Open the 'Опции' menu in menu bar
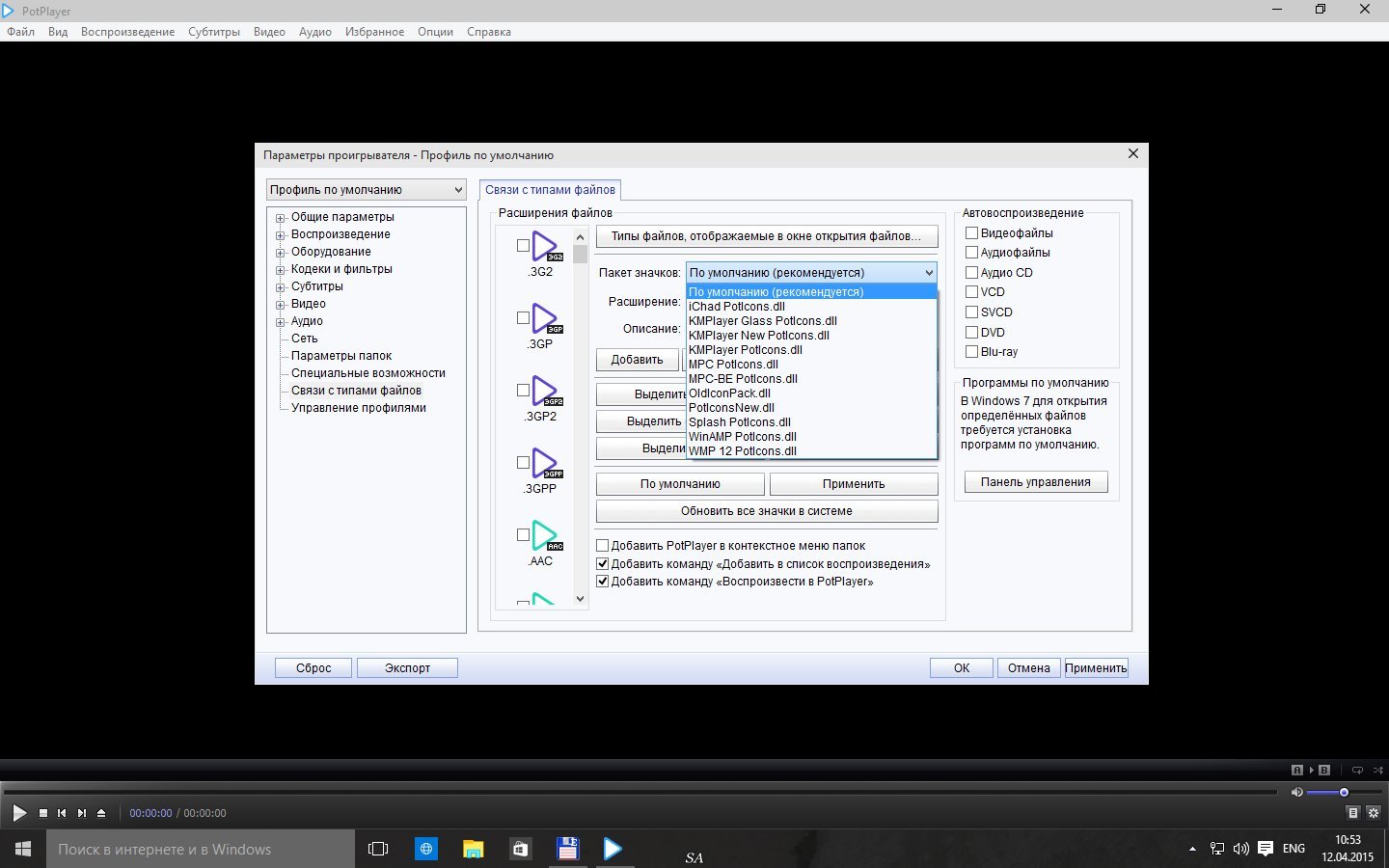Viewport: 1389px width, 868px height. [435, 32]
